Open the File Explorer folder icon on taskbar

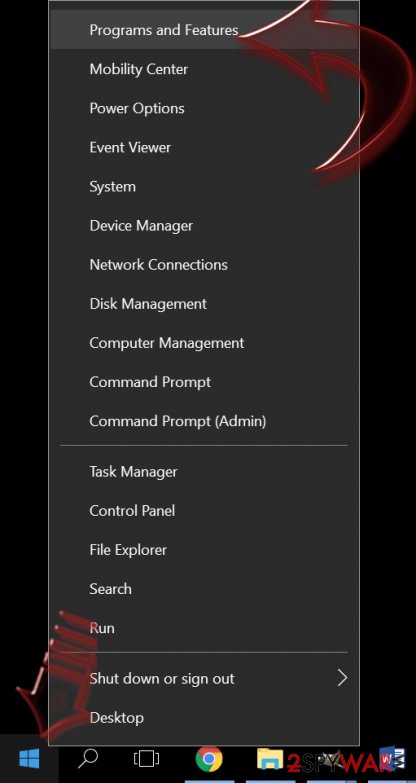pos(270,759)
